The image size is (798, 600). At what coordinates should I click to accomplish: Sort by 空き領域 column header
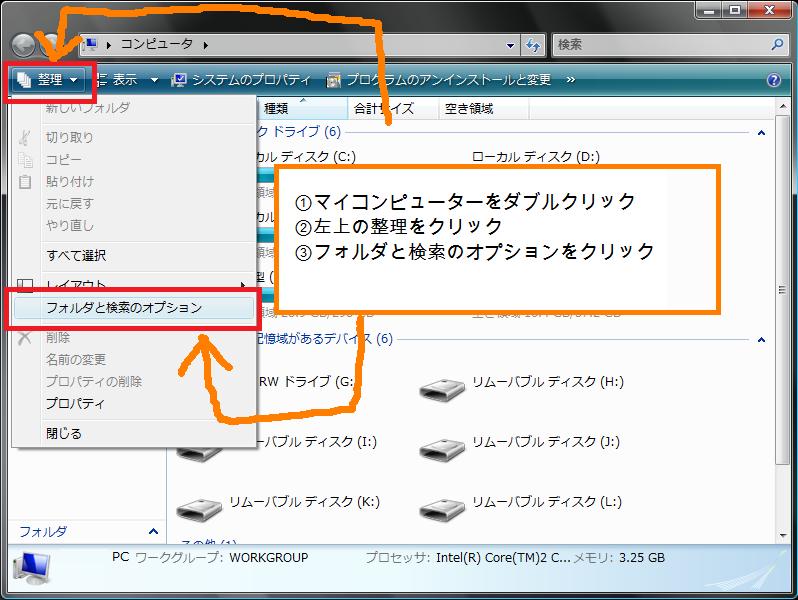point(483,108)
